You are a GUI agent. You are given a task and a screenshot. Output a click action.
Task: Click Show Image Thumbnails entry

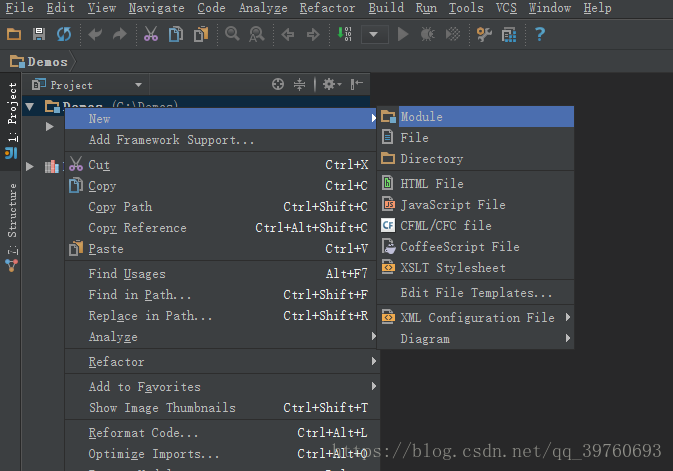pyautogui.click(x=221, y=408)
